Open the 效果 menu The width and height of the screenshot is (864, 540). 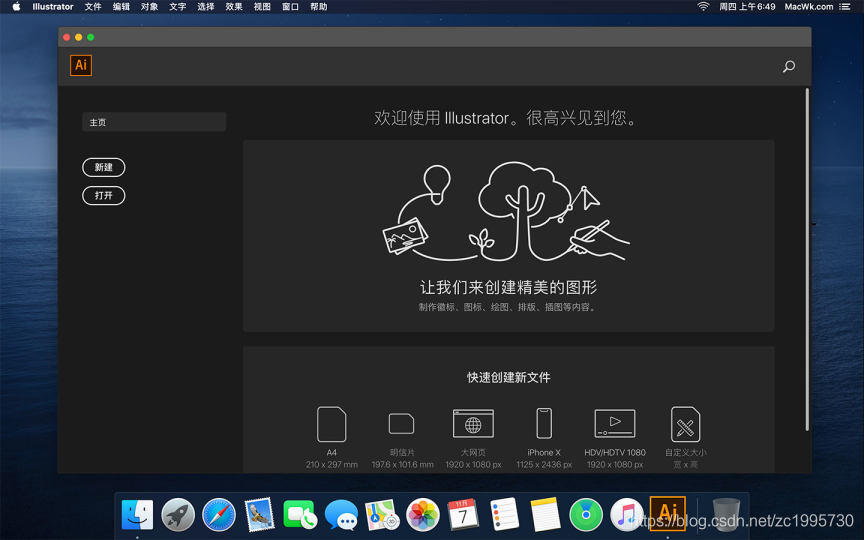click(234, 7)
